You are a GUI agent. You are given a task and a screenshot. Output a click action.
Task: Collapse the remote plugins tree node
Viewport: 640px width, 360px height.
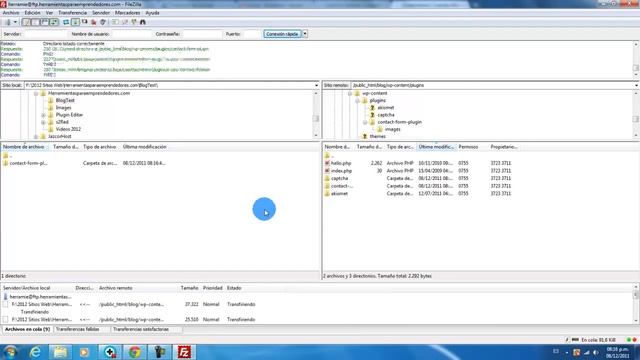[x=357, y=100]
